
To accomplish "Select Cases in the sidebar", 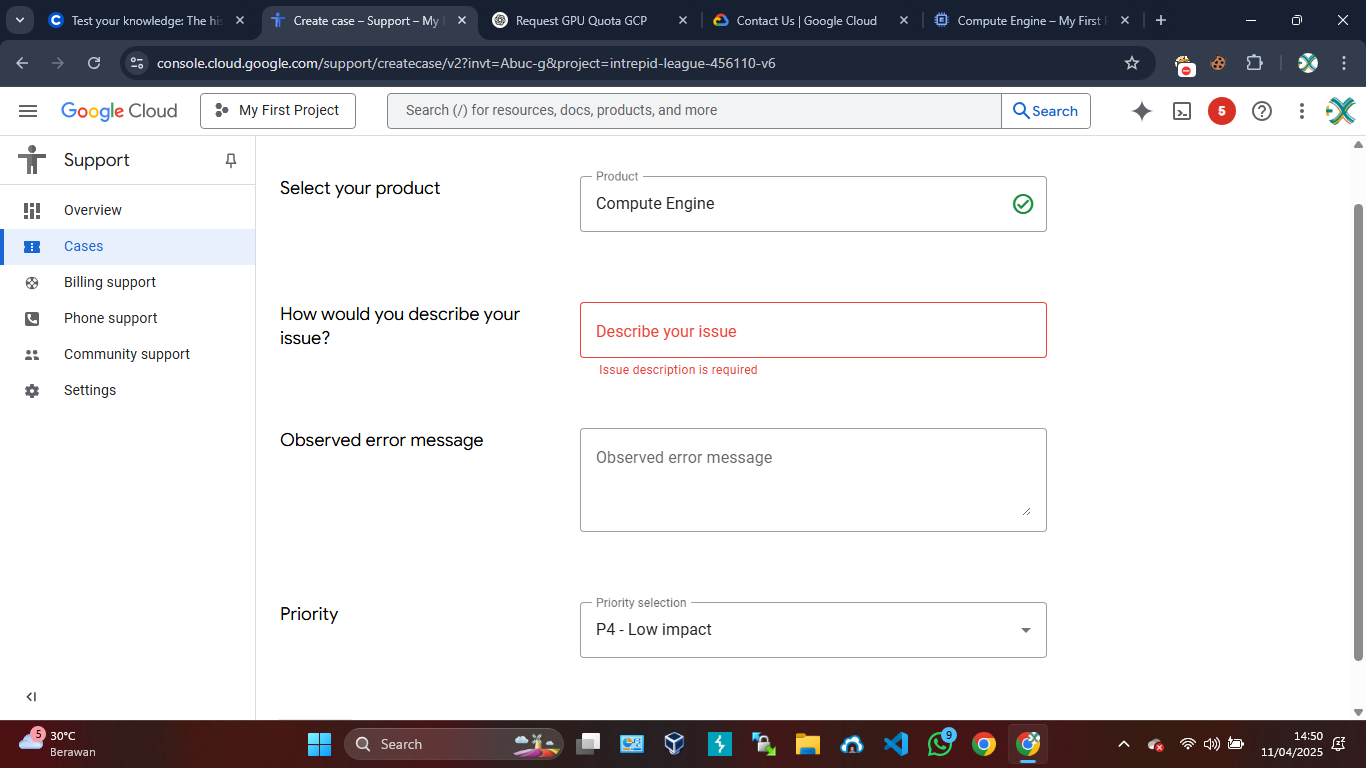I will click(x=128, y=246).
